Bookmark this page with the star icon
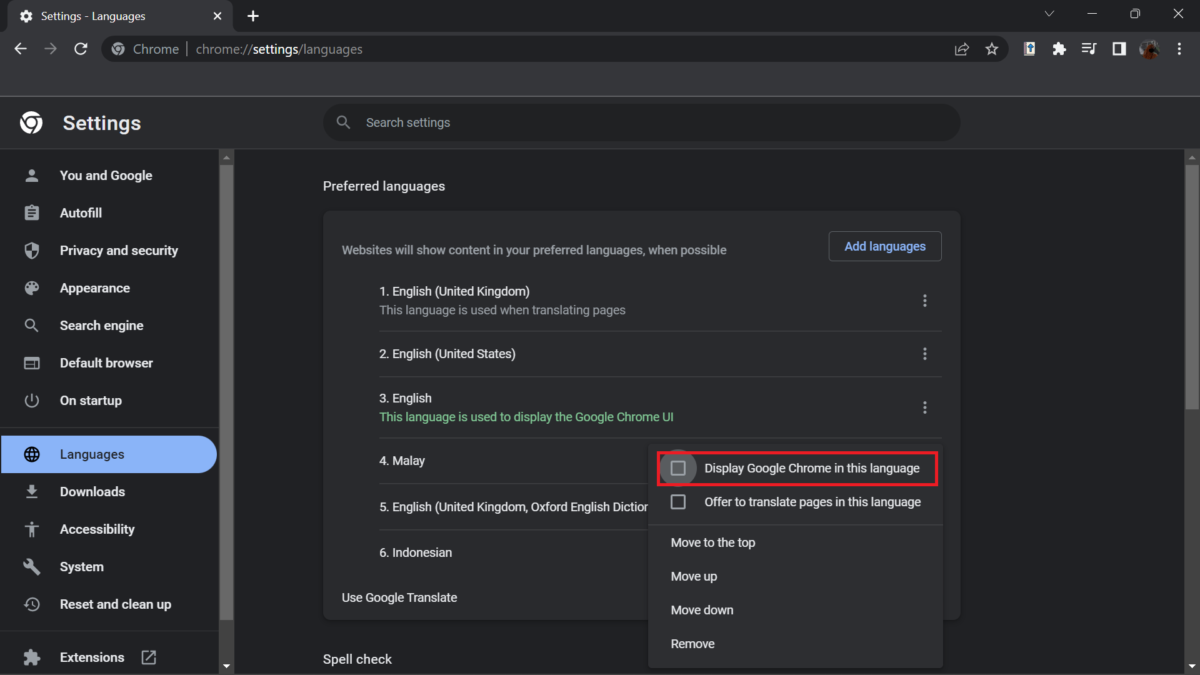Viewport: 1200px width, 675px height. (991, 49)
